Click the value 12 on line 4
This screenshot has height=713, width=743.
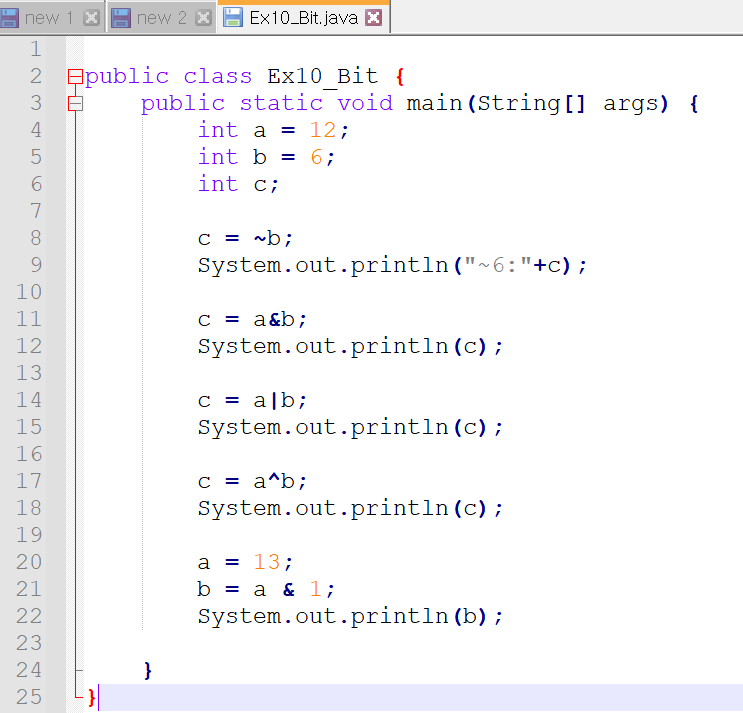click(x=323, y=130)
